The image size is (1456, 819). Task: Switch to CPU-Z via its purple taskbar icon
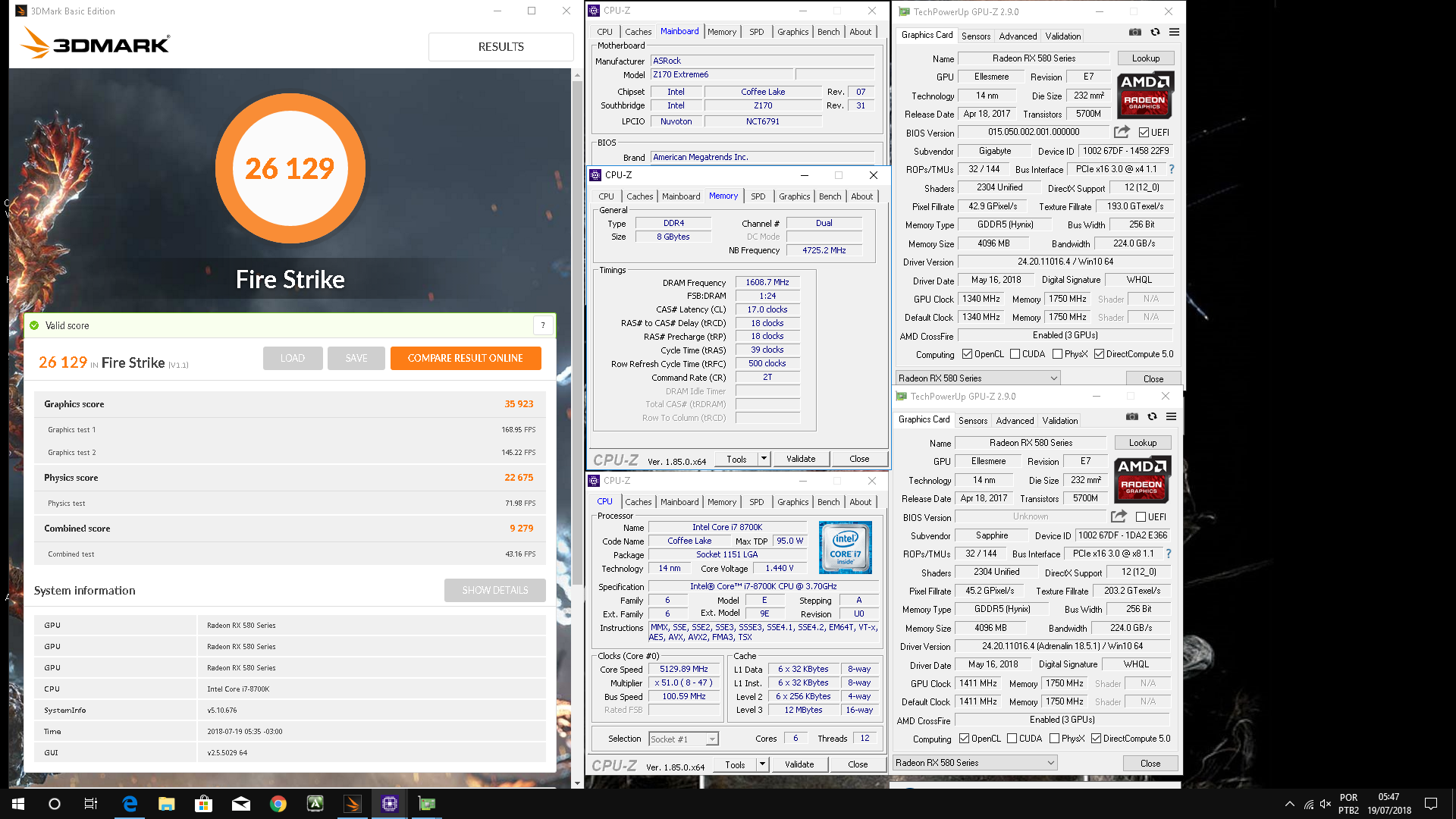(x=390, y=804)
